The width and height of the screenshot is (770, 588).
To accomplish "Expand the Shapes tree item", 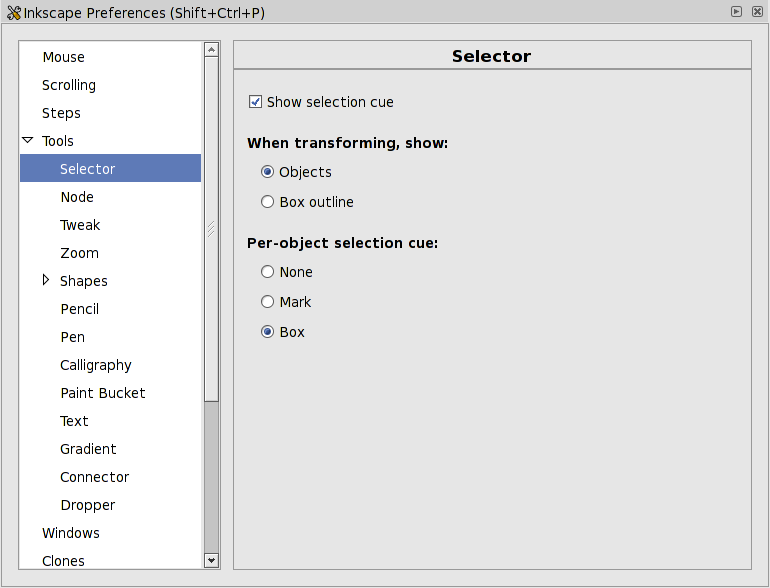I will [46, 281].
